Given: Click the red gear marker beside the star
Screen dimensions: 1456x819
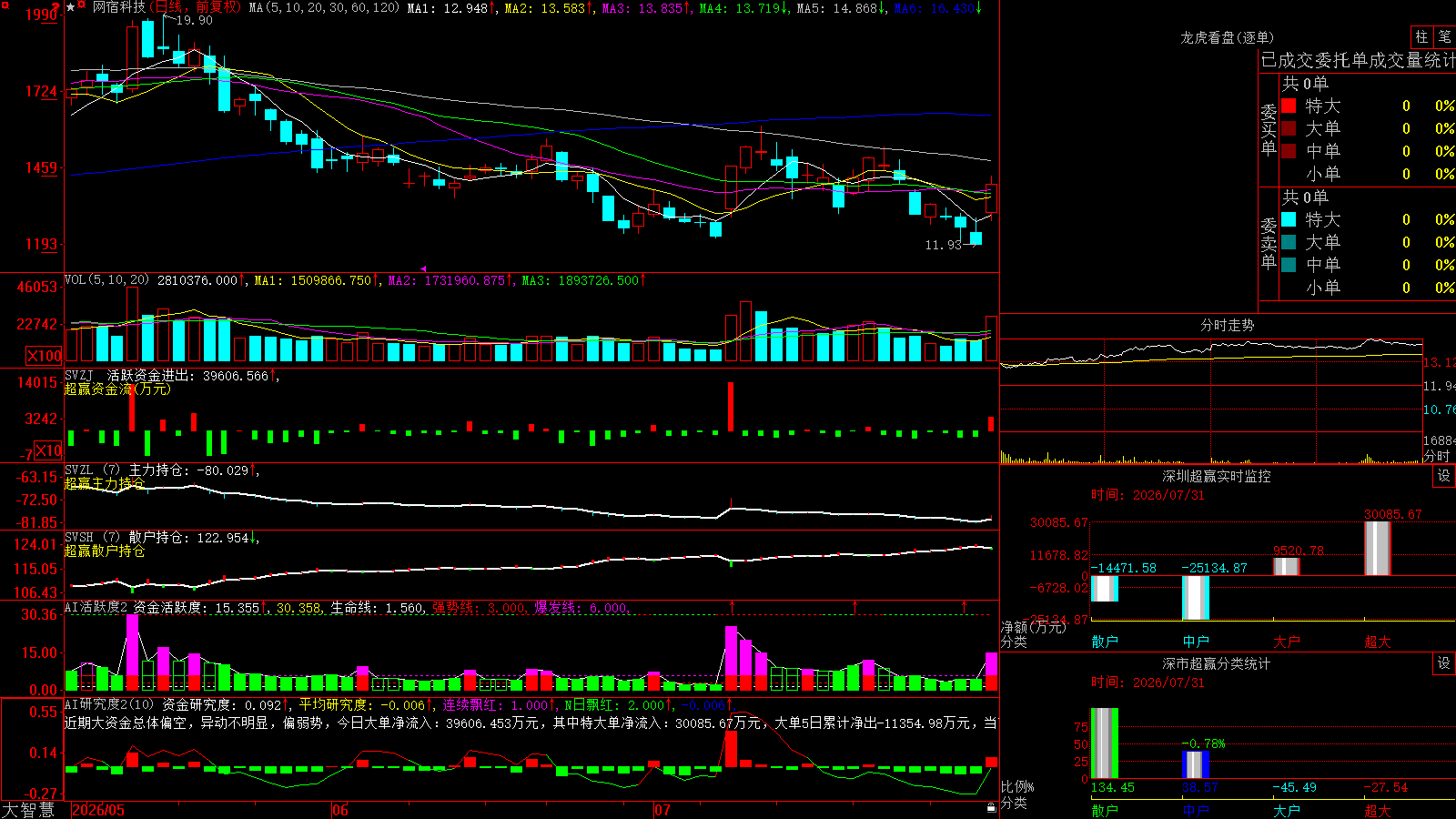Looking at the screenshot, I should coord(82,5).
